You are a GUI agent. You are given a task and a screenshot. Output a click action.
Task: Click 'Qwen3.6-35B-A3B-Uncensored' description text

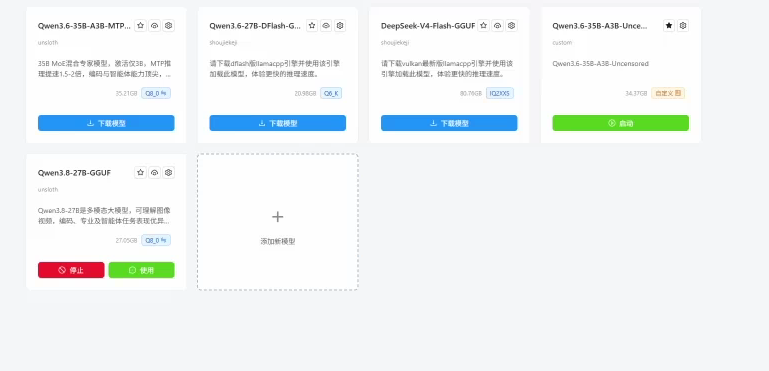click(x=600, y=64)
